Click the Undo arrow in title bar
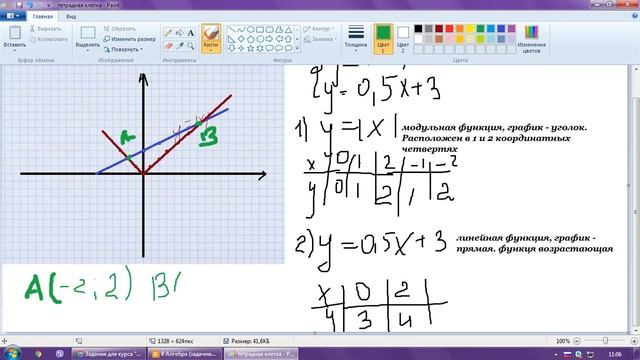Viewport: 640px width, 360px height. (x=29, y=5)
